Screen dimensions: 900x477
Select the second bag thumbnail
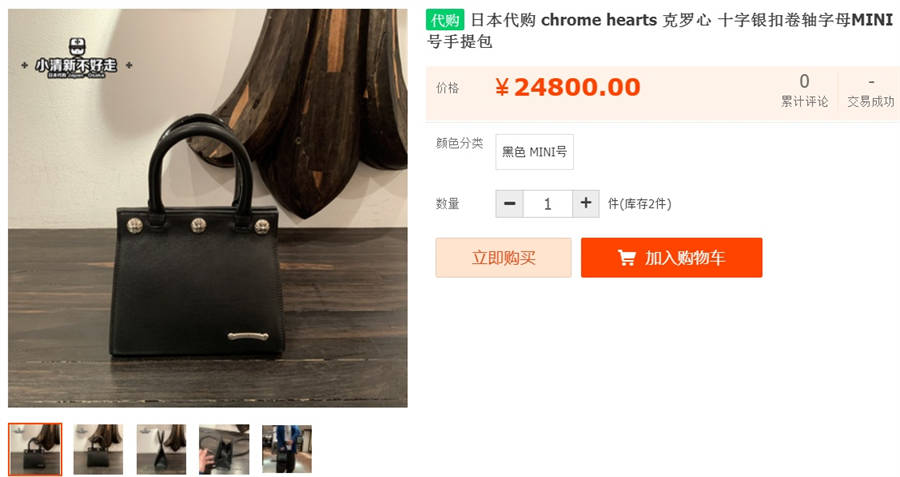coord(98,449)
